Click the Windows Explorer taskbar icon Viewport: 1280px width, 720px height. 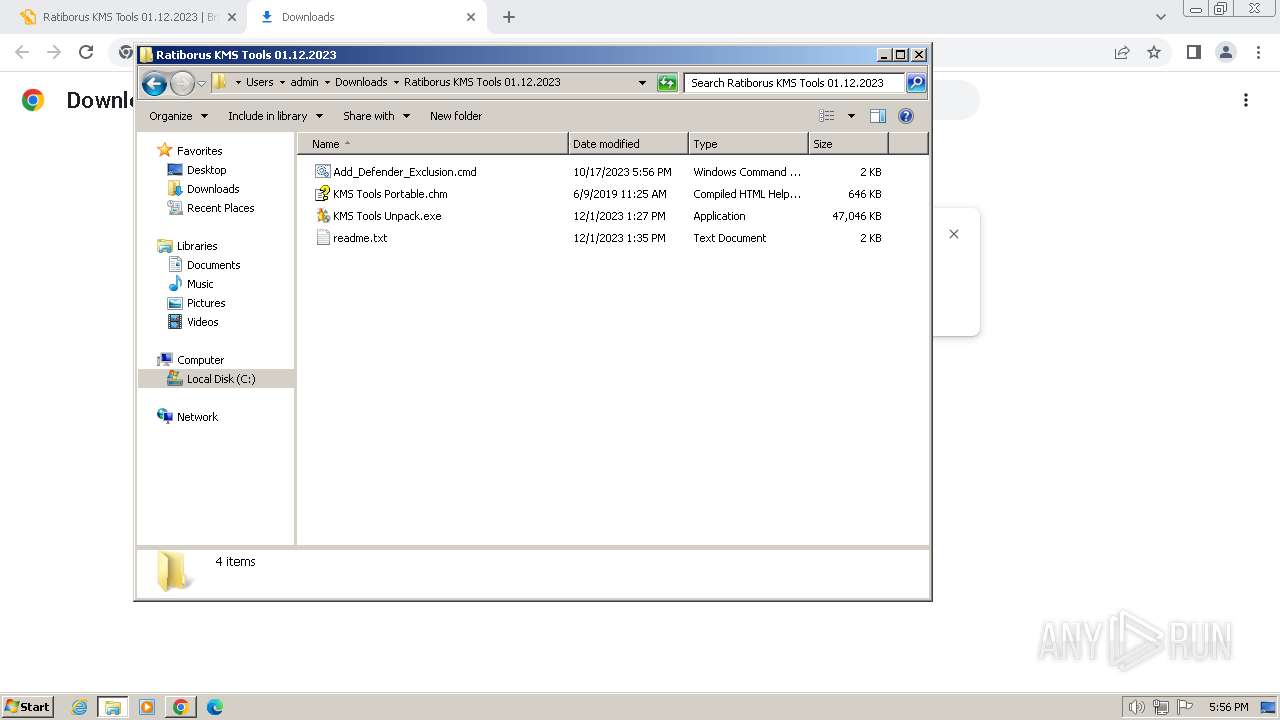tap(112, 707)
